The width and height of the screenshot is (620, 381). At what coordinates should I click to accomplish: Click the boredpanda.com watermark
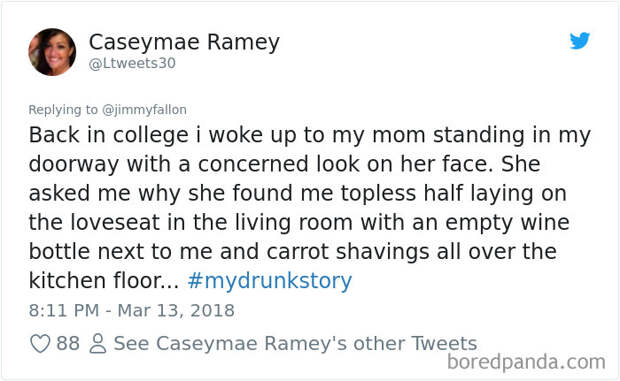[526, 362]
